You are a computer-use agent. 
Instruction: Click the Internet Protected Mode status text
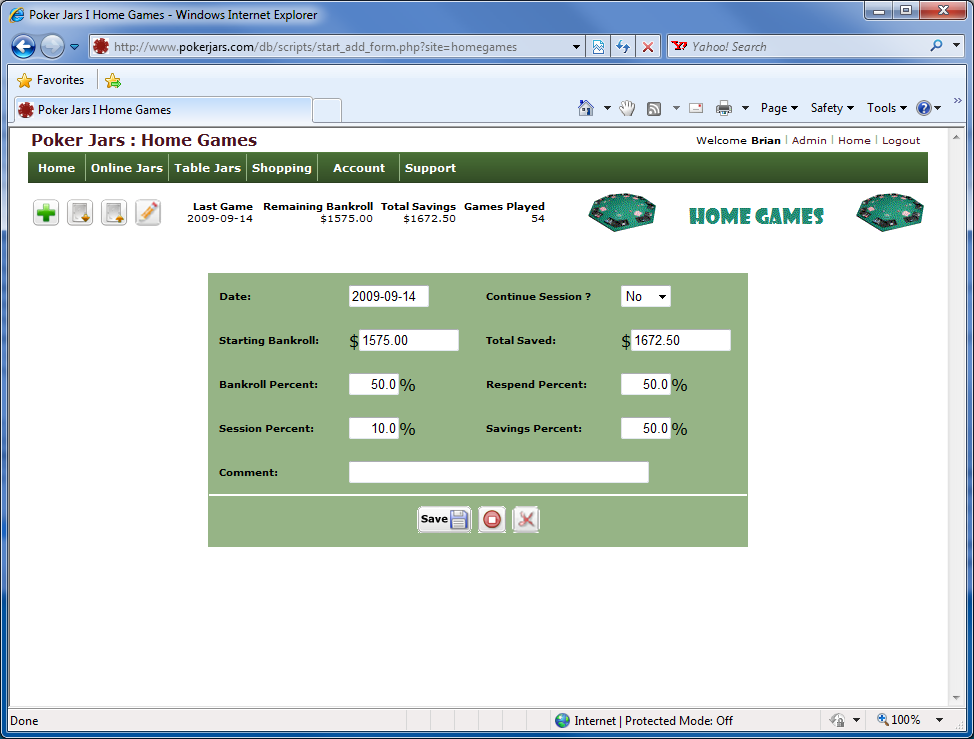[653, 720]
